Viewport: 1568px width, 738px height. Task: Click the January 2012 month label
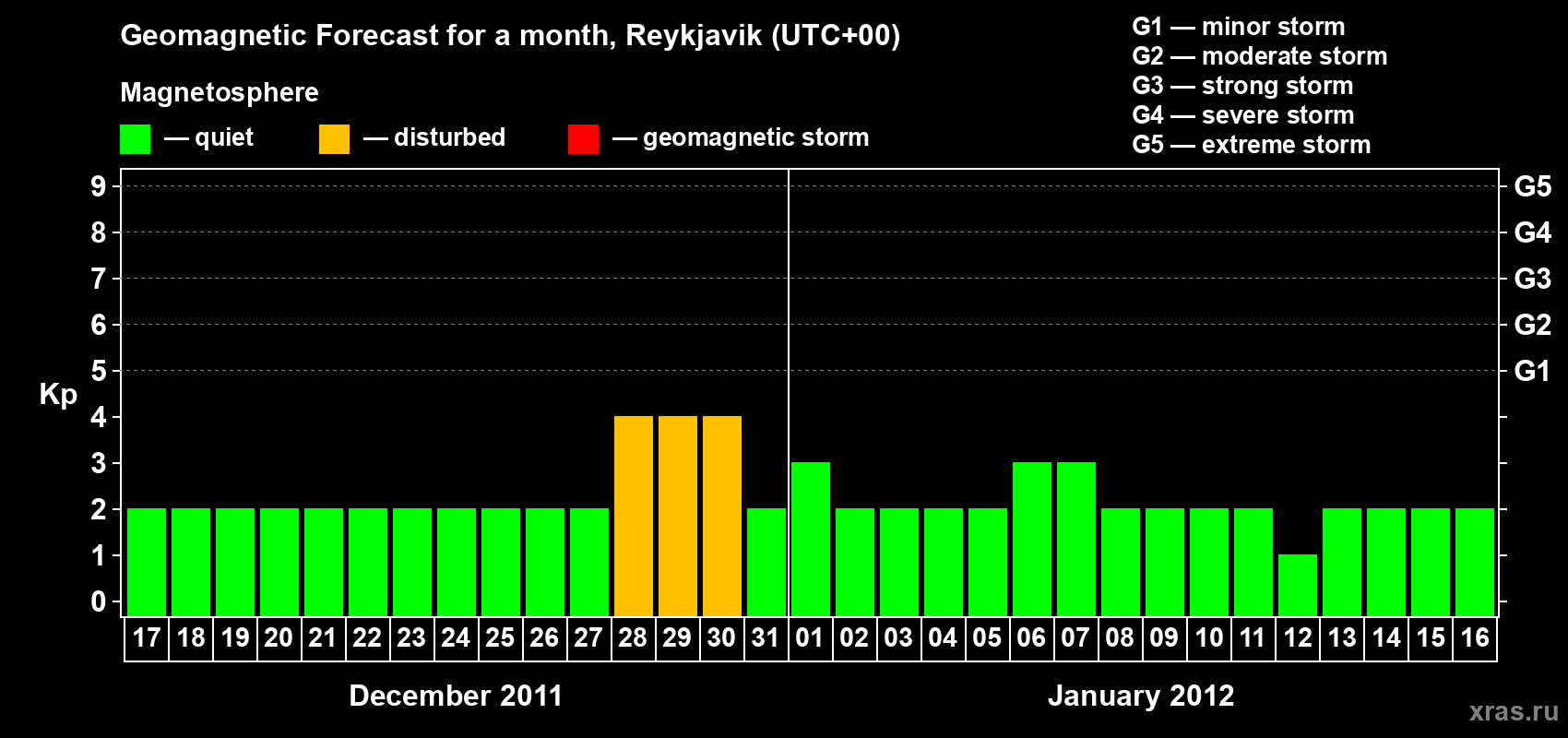[1141, 696]
